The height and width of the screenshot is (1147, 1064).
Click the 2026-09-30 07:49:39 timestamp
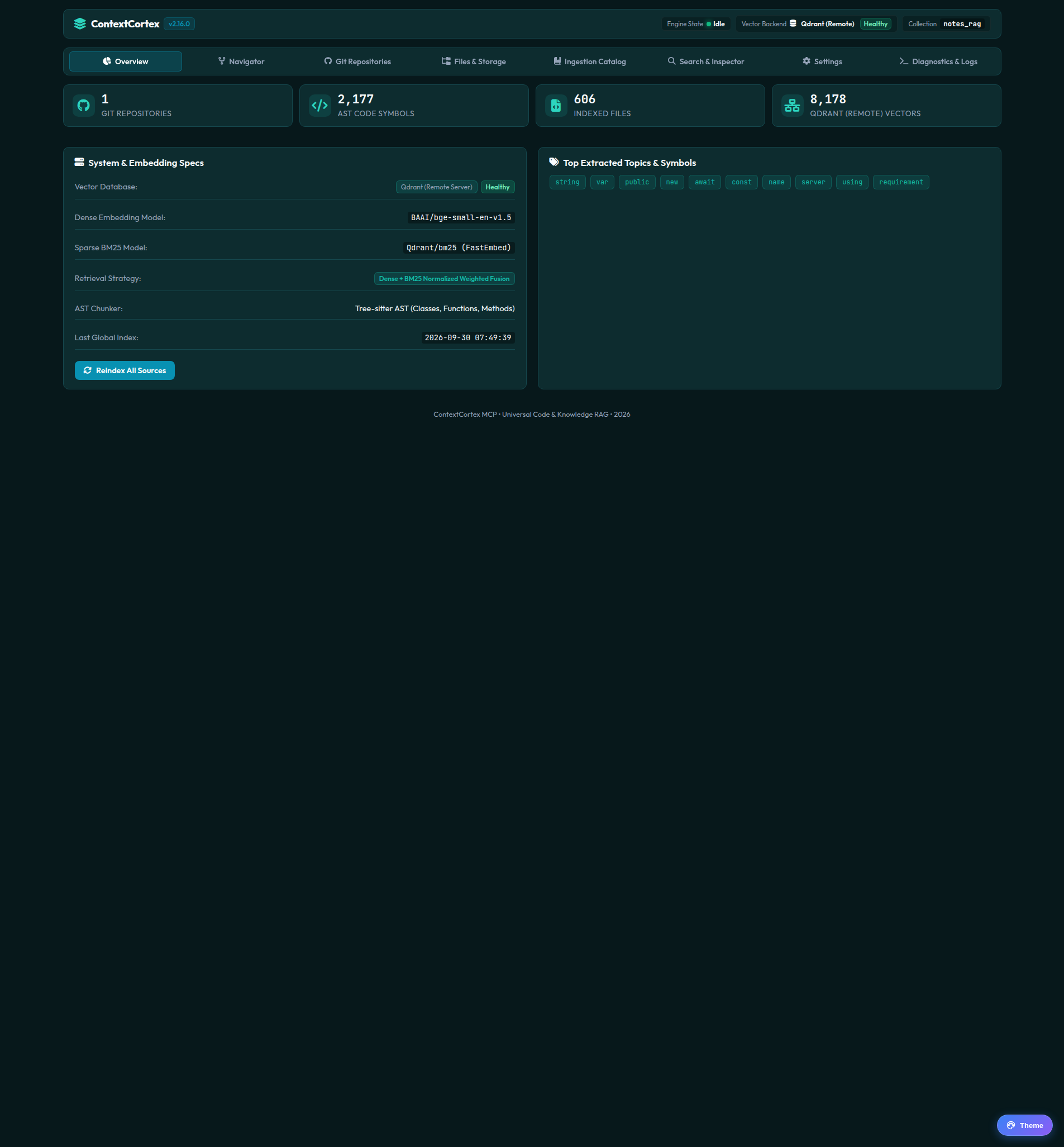(x=468, y=338)
